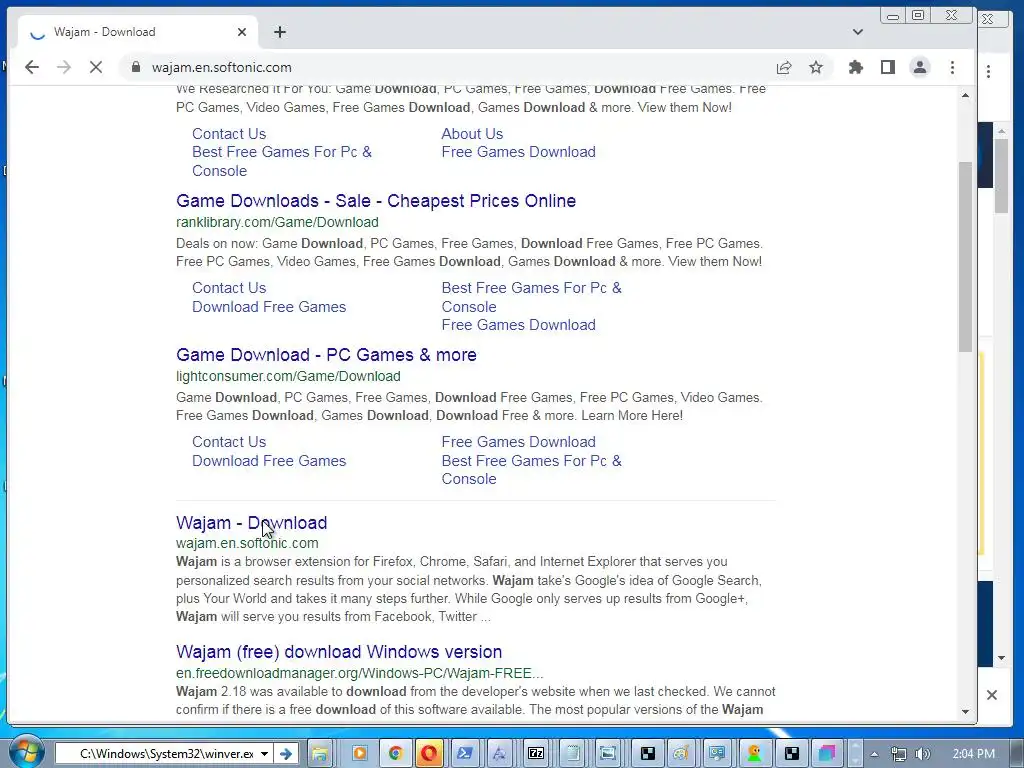Share this page using share icon

point(784,67)
